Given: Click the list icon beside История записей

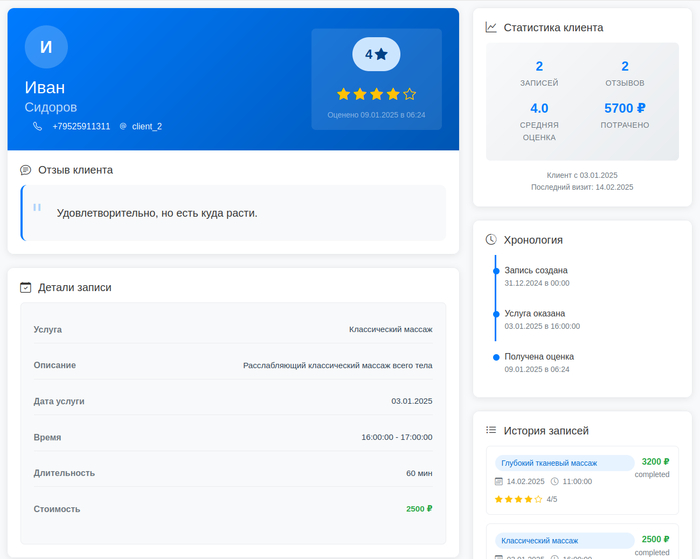Looking at the screenshot, I should click(491, 430).
